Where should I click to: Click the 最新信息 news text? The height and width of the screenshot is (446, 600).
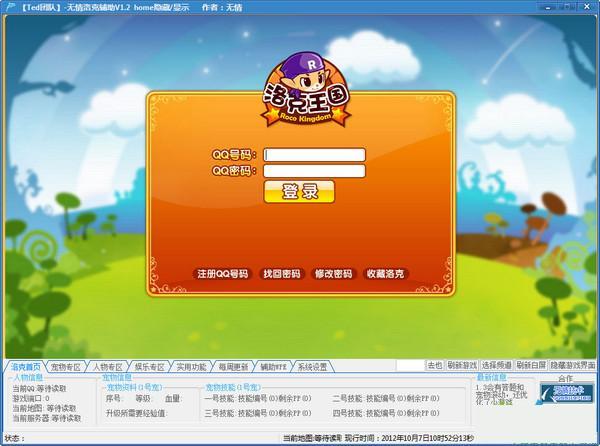point(501,395)
